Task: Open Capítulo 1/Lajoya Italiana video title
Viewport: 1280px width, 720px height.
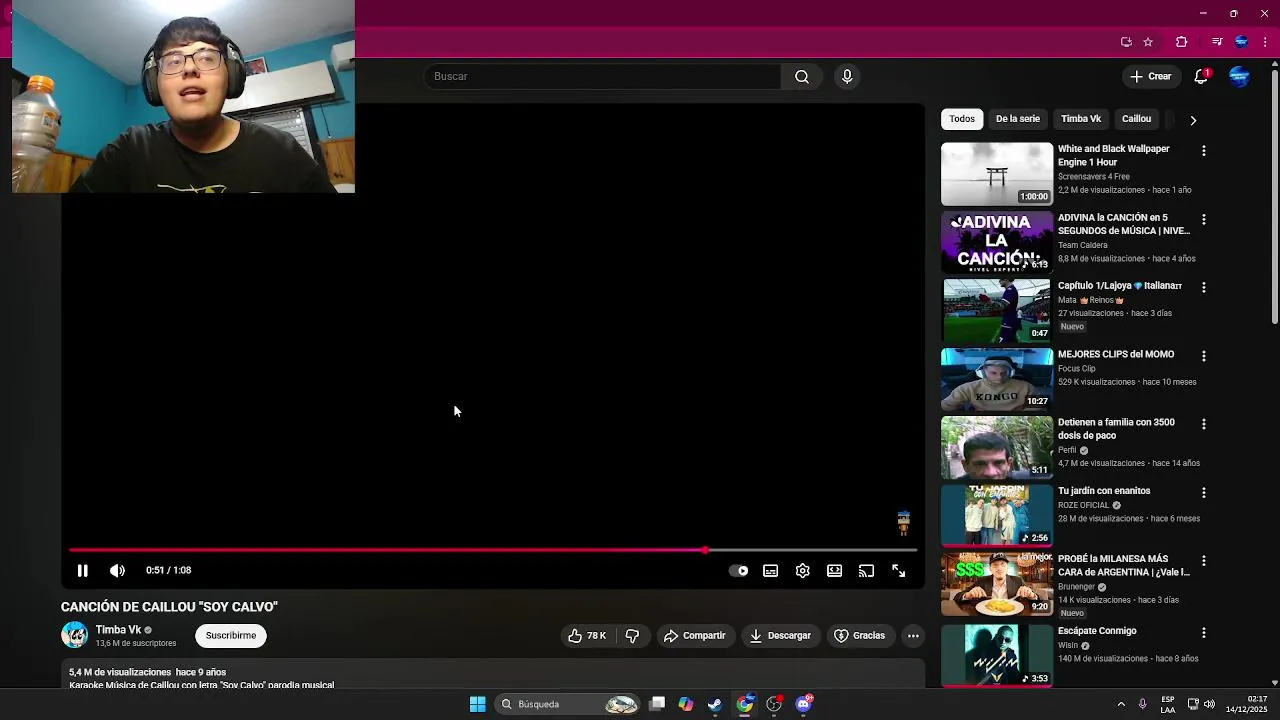Action: [1120, 286]
